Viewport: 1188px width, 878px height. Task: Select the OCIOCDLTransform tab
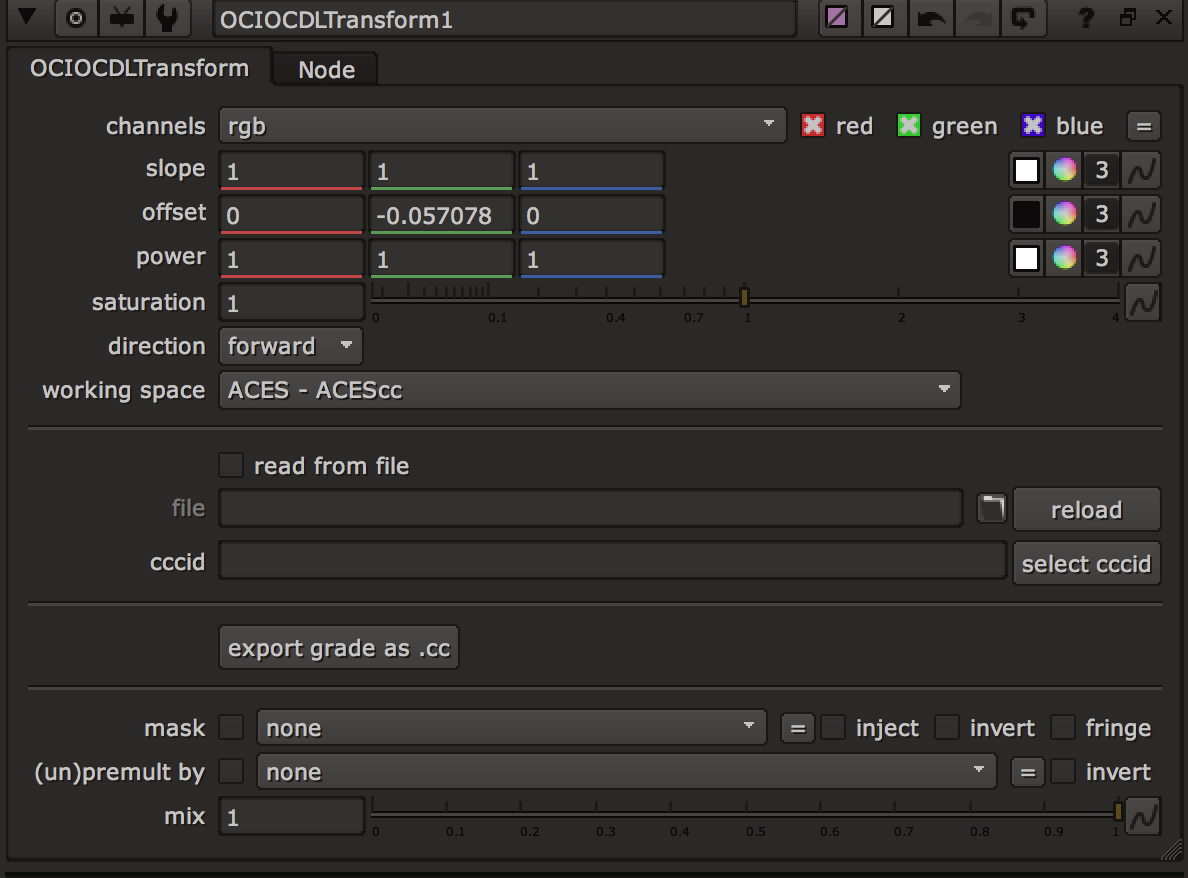click(139, 69)
